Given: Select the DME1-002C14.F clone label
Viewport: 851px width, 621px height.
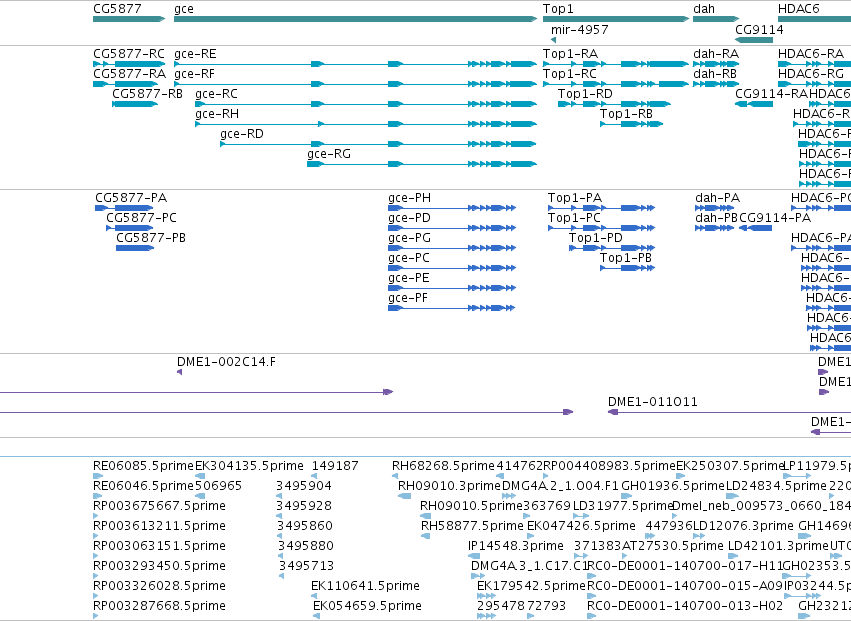Looking at the screenshot, I should click(226, 362).
